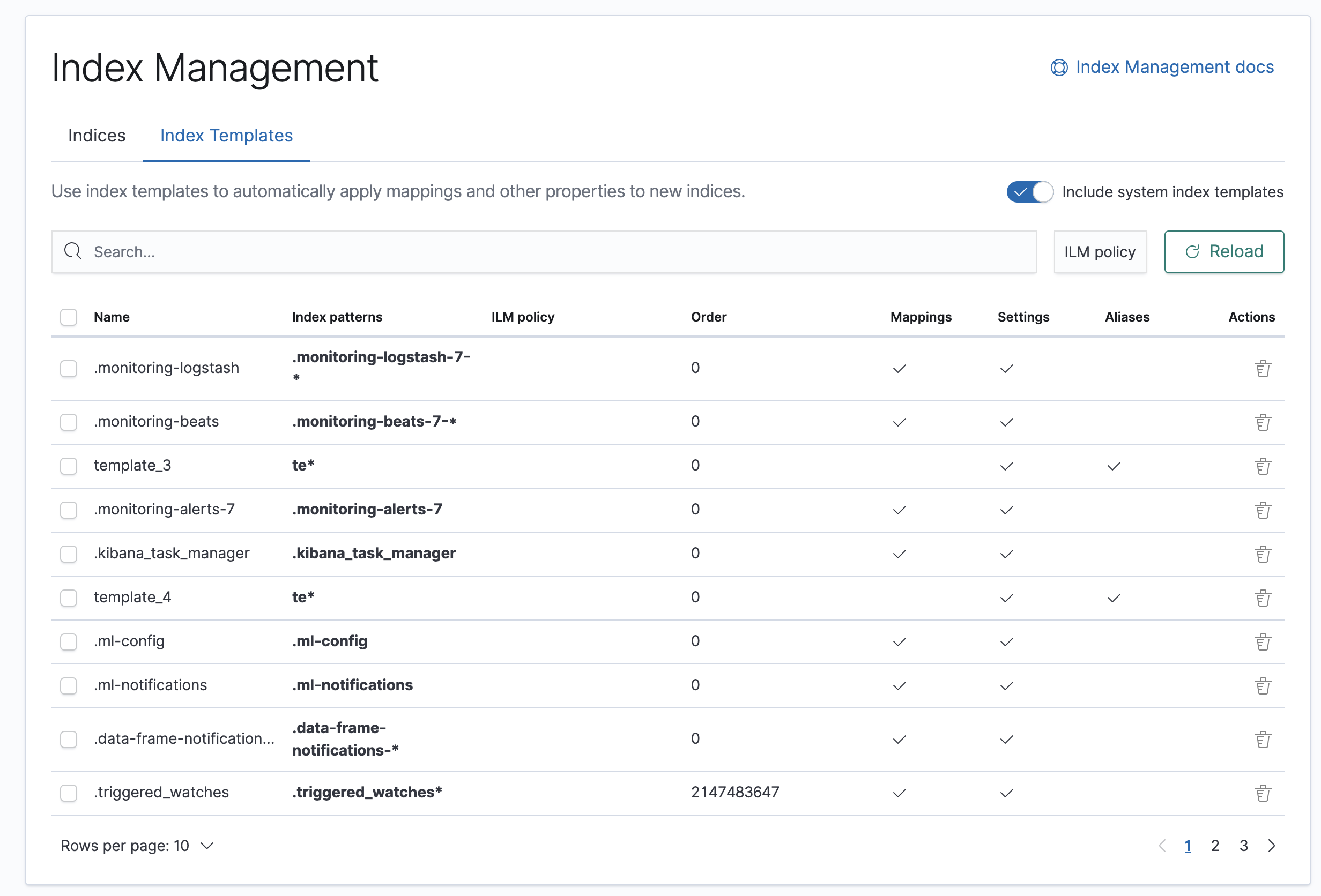Open the ILM policy filter dropdown
The image size is (1321, 896).
click(1100, 252)
